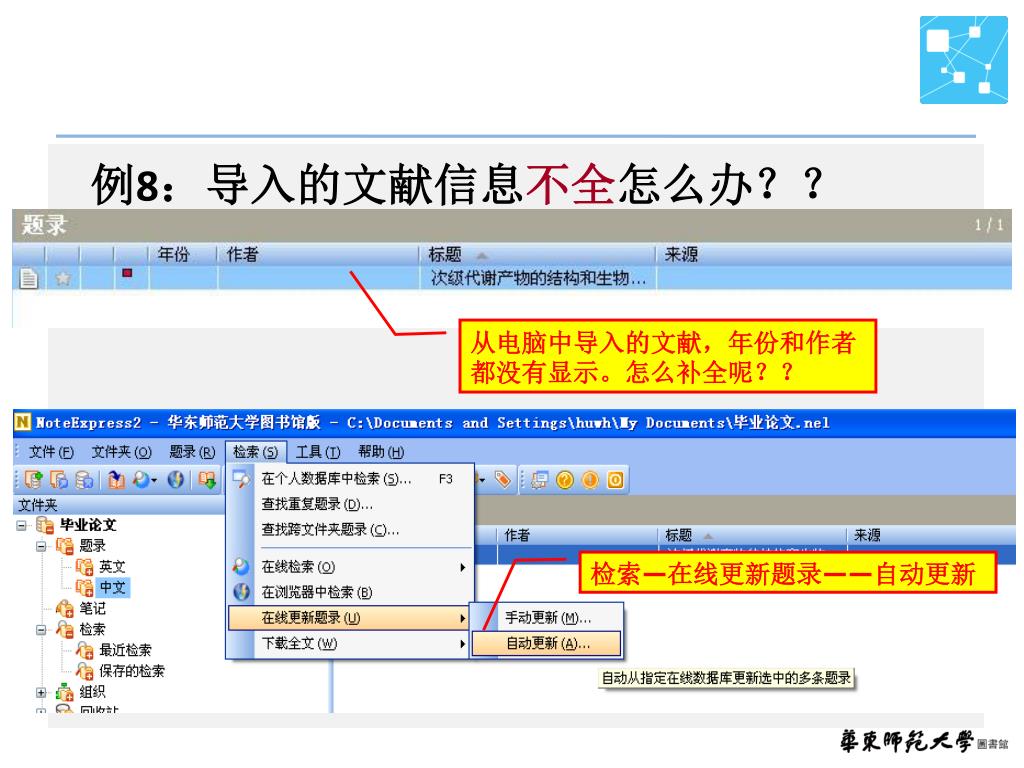The image size is (1024, 768).
Task: Click the download full text toolbar icon
Action: pos(208,480)
